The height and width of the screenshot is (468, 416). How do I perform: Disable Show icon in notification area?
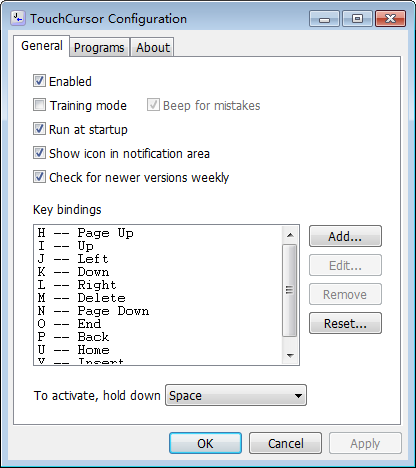39,153
